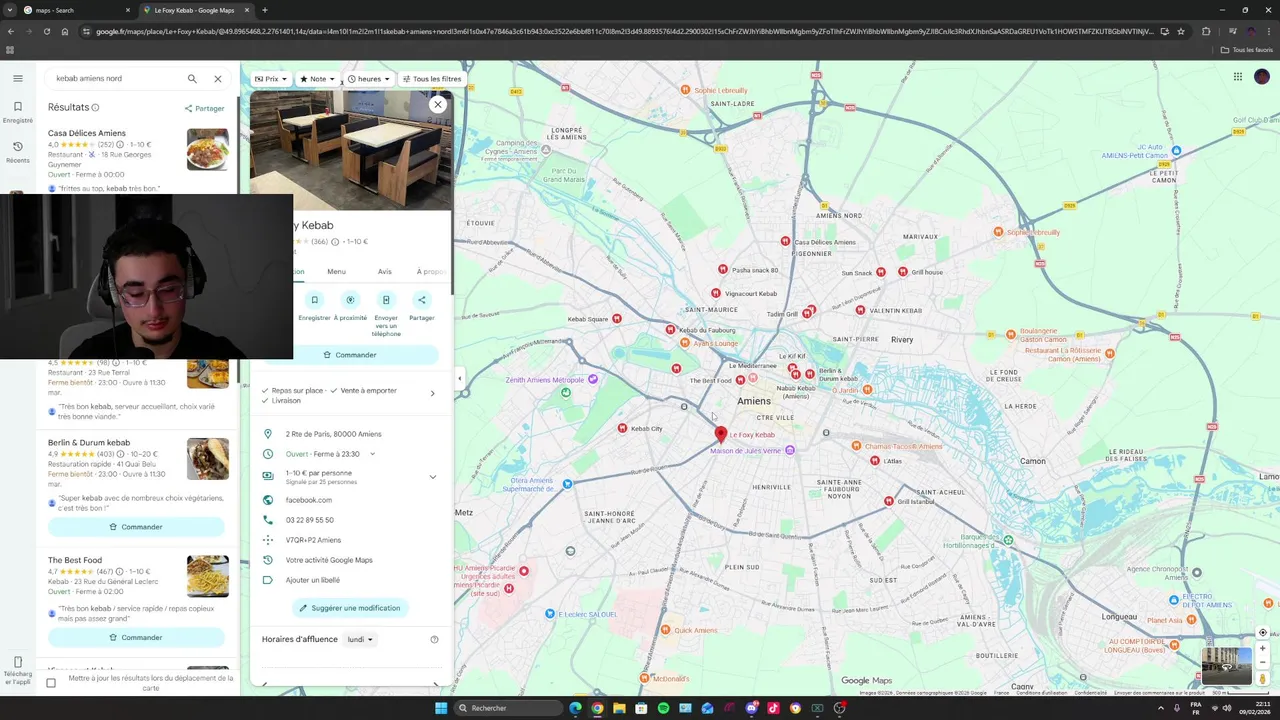Image resolution: width=1280 pixels, height=720 pixels.
Task: Switch to the À propos tab
Action: pos(431,271)
